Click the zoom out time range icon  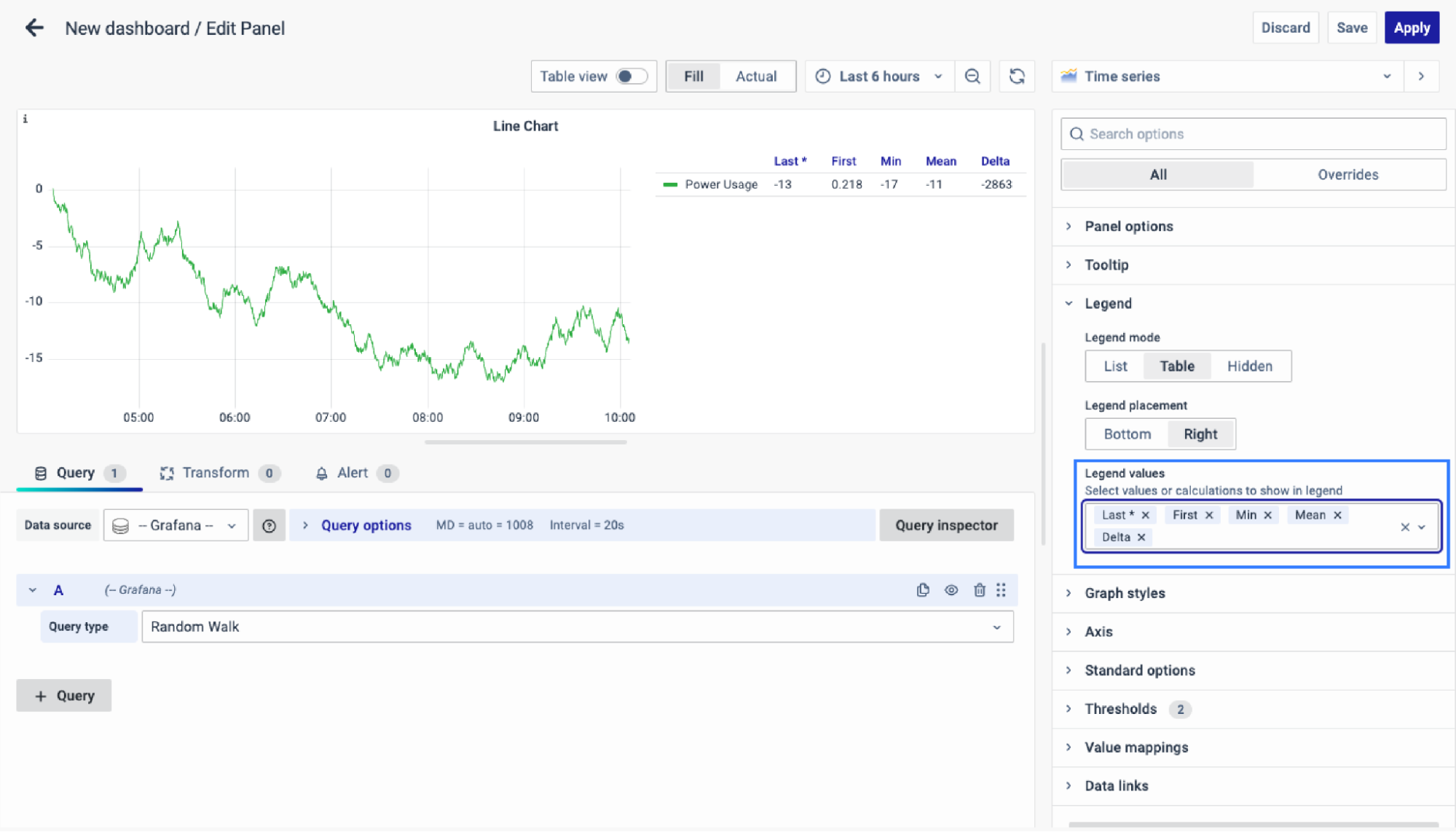(x=972, y=76)
